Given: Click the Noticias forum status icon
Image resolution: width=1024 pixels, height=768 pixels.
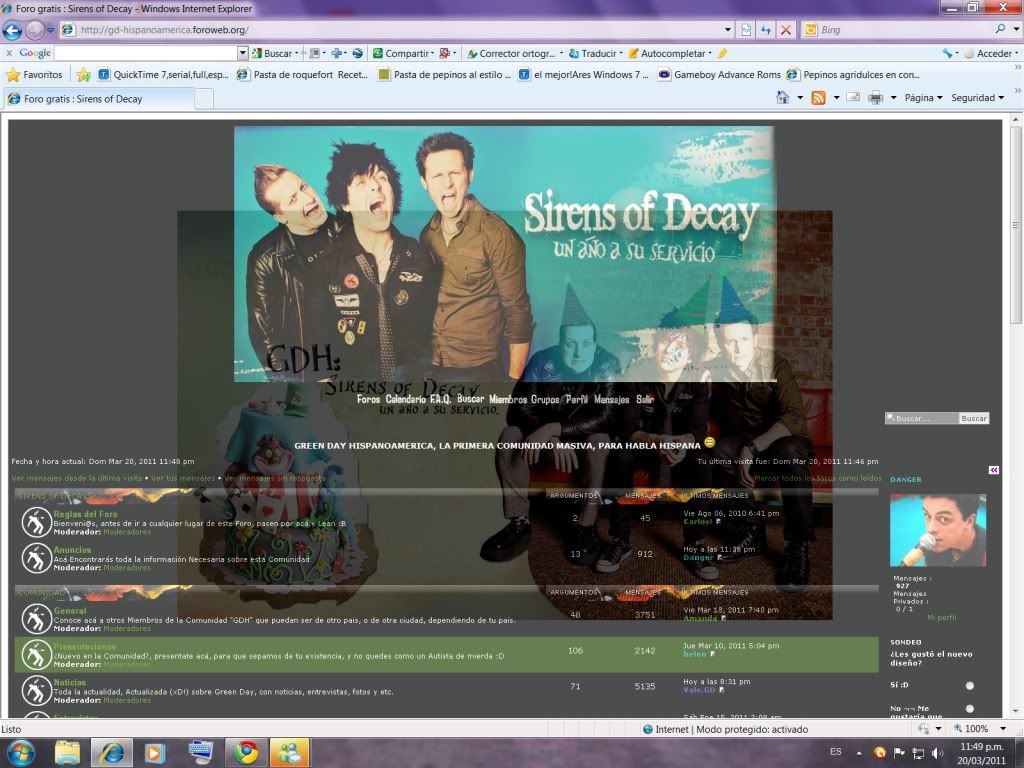Looking at the screenshot, I should point(37,690).
